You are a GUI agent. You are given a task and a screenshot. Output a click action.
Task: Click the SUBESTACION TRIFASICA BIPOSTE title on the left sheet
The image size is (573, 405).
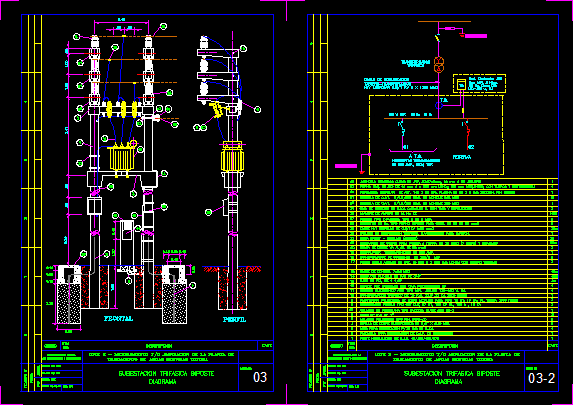pos(166,374)
